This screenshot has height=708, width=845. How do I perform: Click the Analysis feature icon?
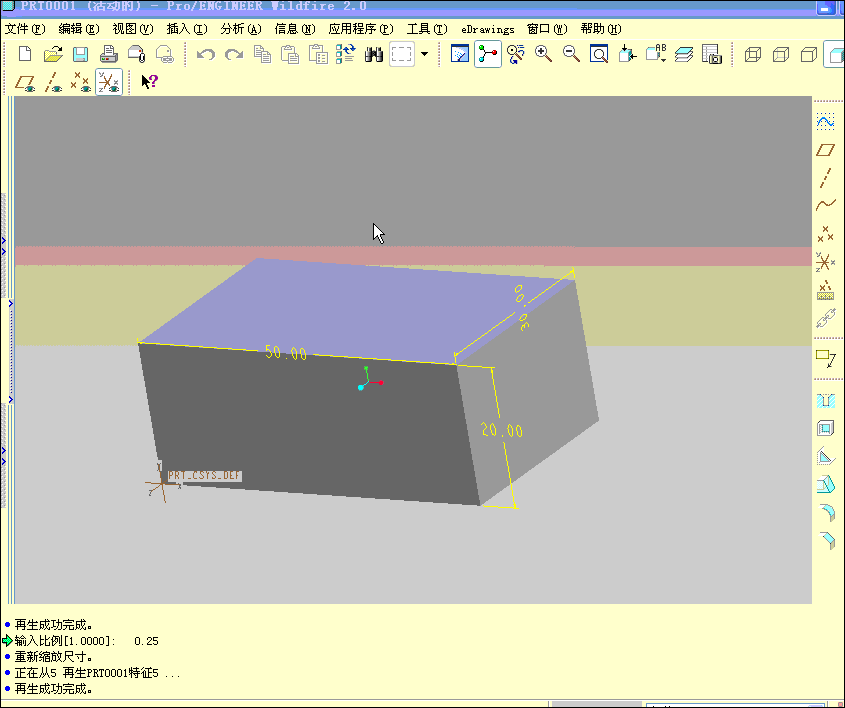825,290
